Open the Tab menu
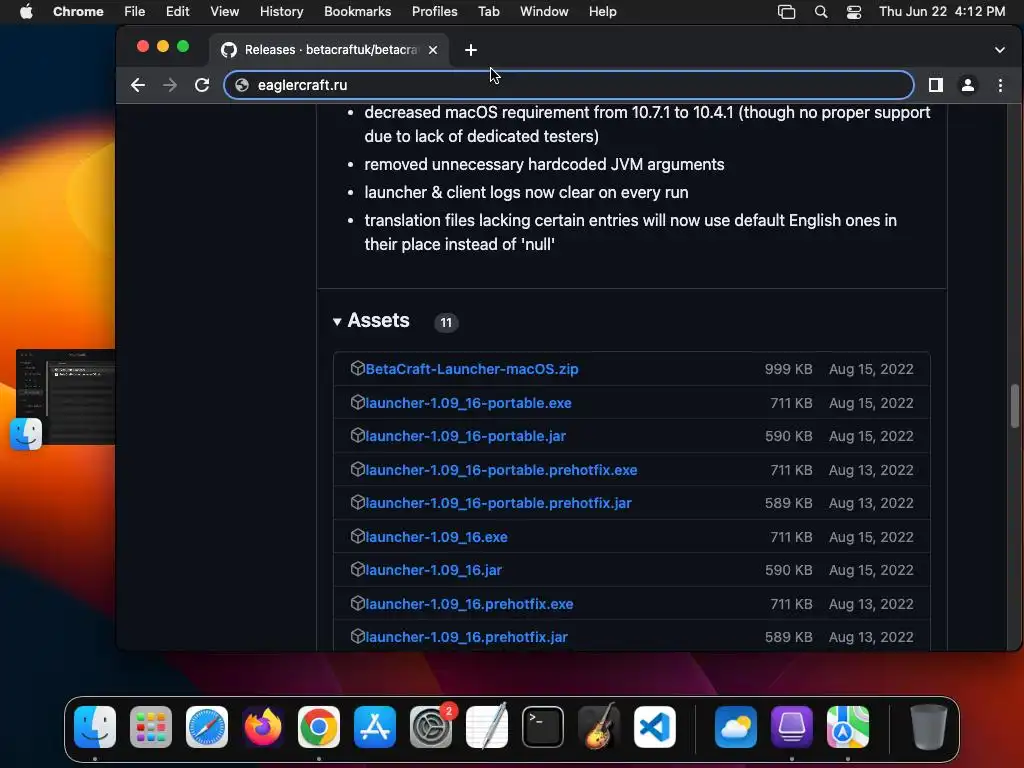 (488, 12)
